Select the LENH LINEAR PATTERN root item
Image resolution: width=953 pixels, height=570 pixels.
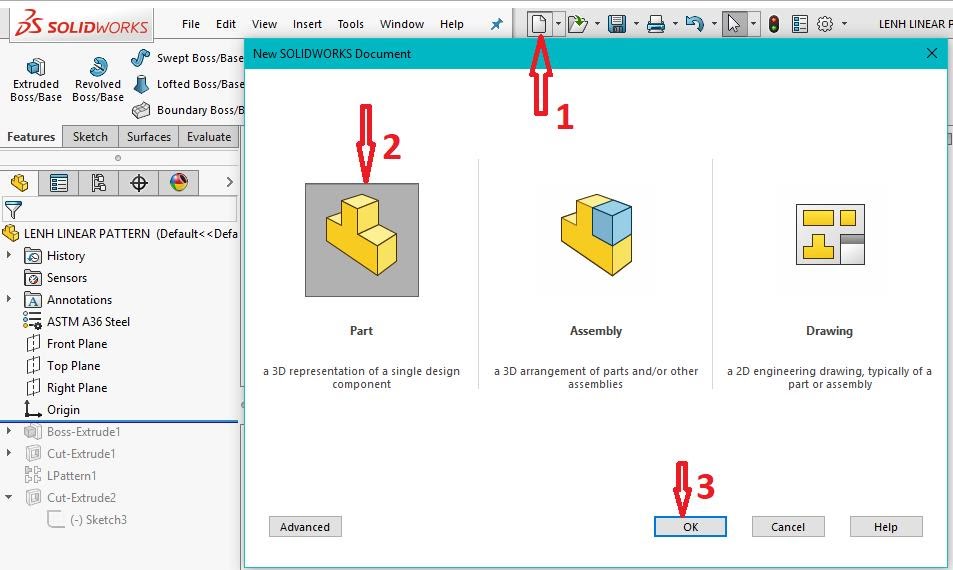pos(120,233)
